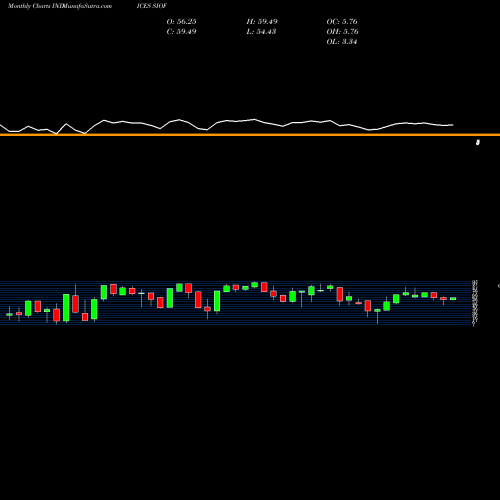
Task: Select the open value "O: 56.25"
Action: [181, 21]
